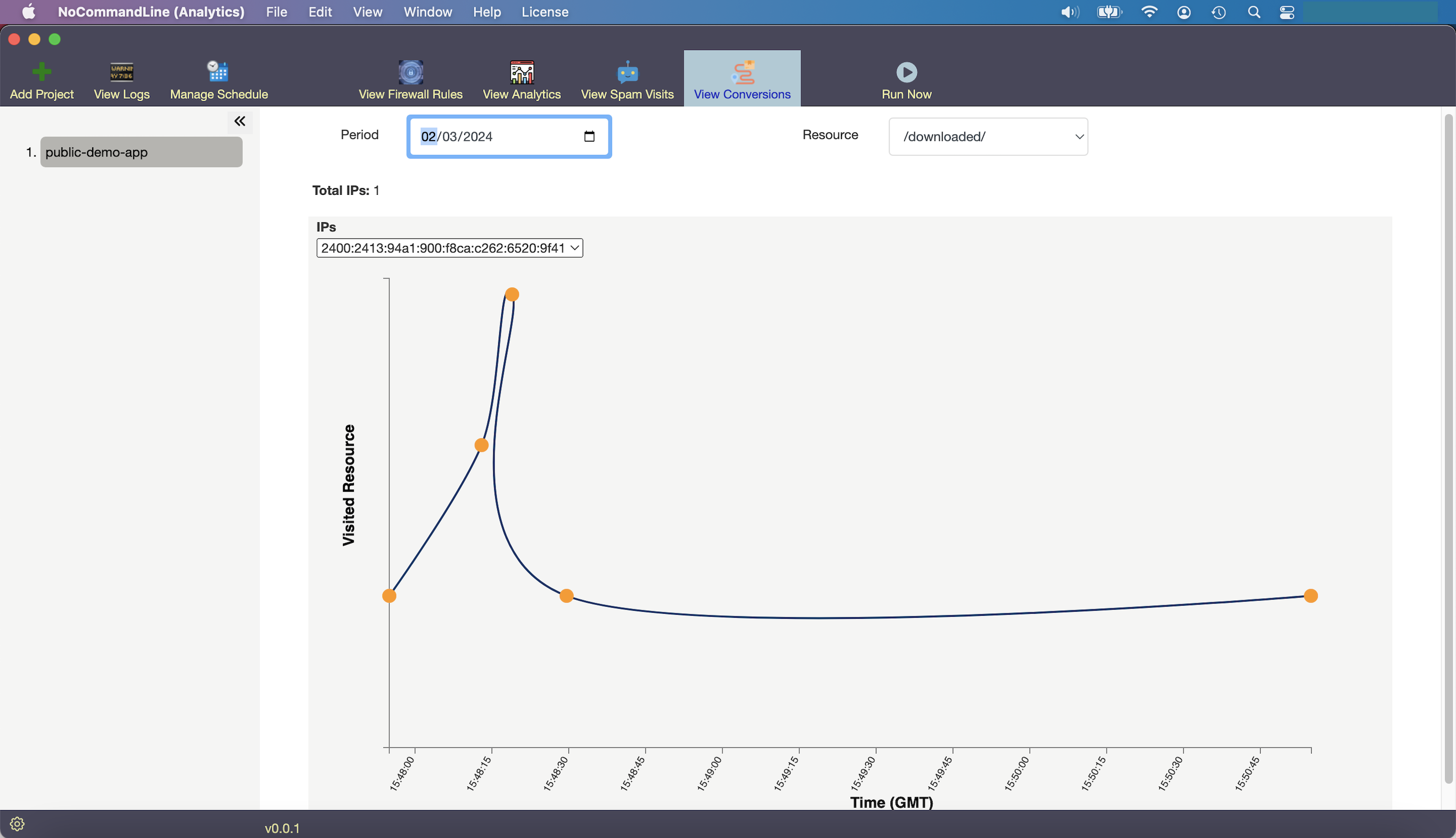Open the Apple menu
The height and width of the screenshot is (838, 1456).
28,12
